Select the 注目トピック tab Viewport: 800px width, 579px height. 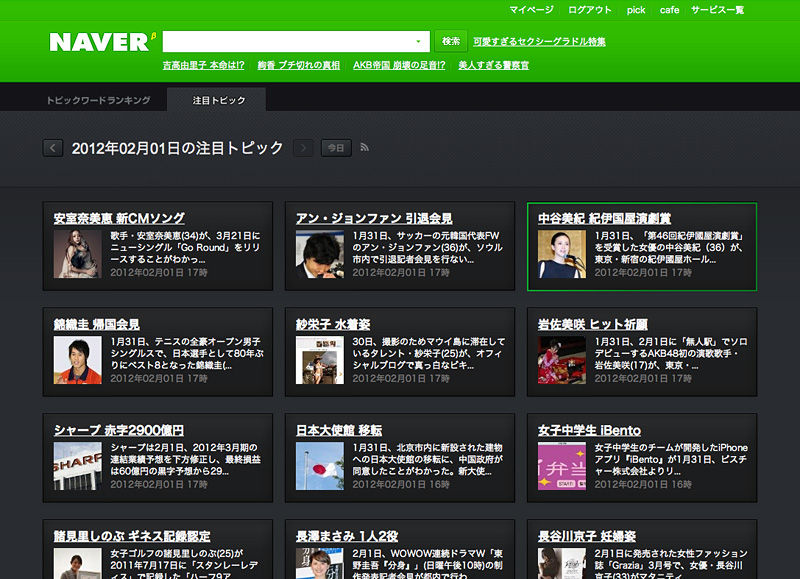(218, 100)
